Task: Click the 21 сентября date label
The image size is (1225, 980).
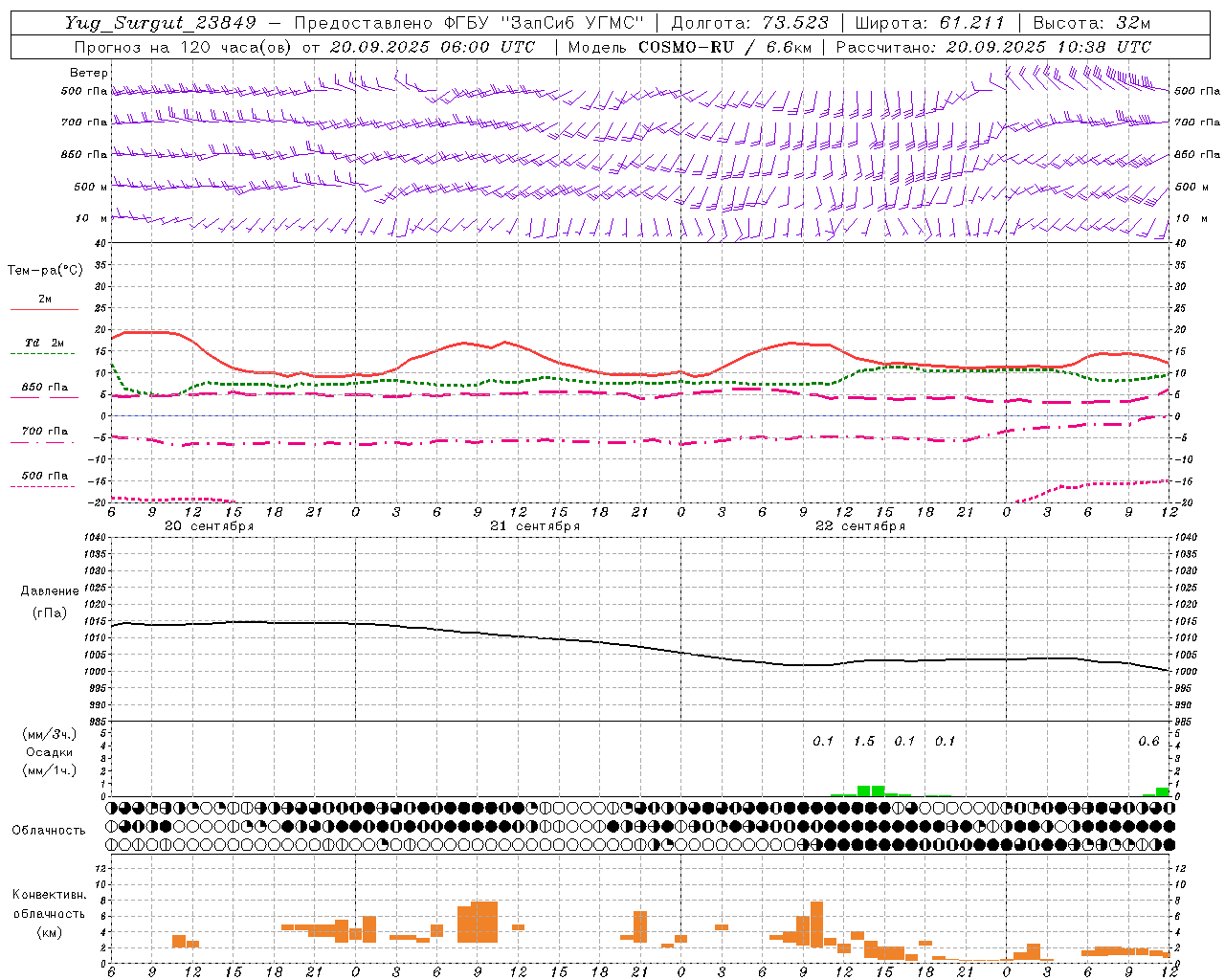Action: coord(535,526)
